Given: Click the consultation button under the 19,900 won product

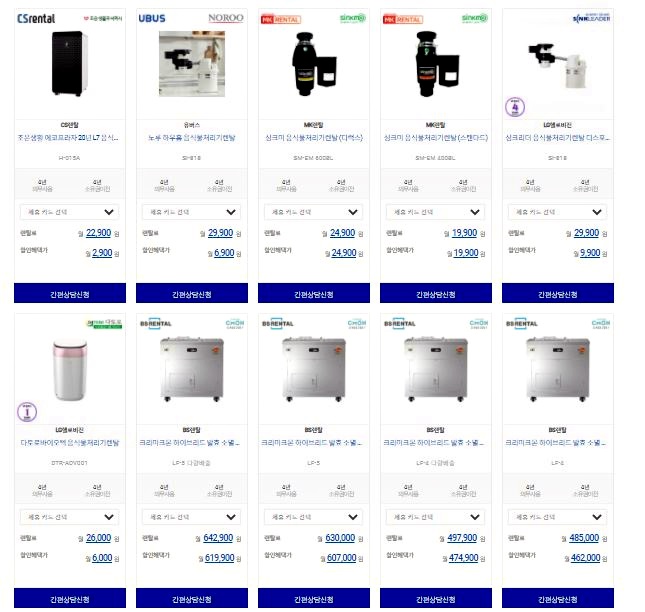Looking at the screenshot, I should (x=436, y=293).
